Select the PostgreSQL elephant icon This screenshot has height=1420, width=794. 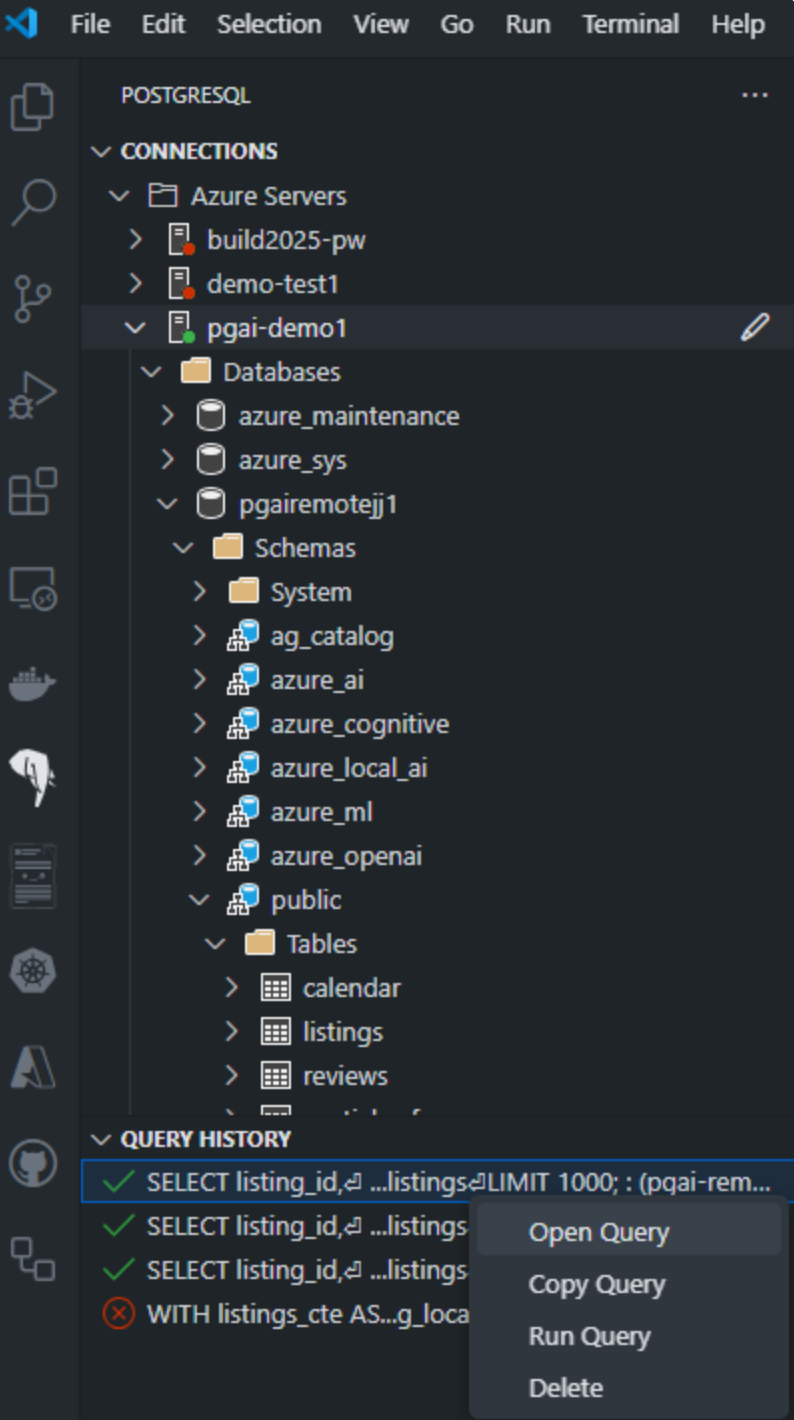point(33,777)
